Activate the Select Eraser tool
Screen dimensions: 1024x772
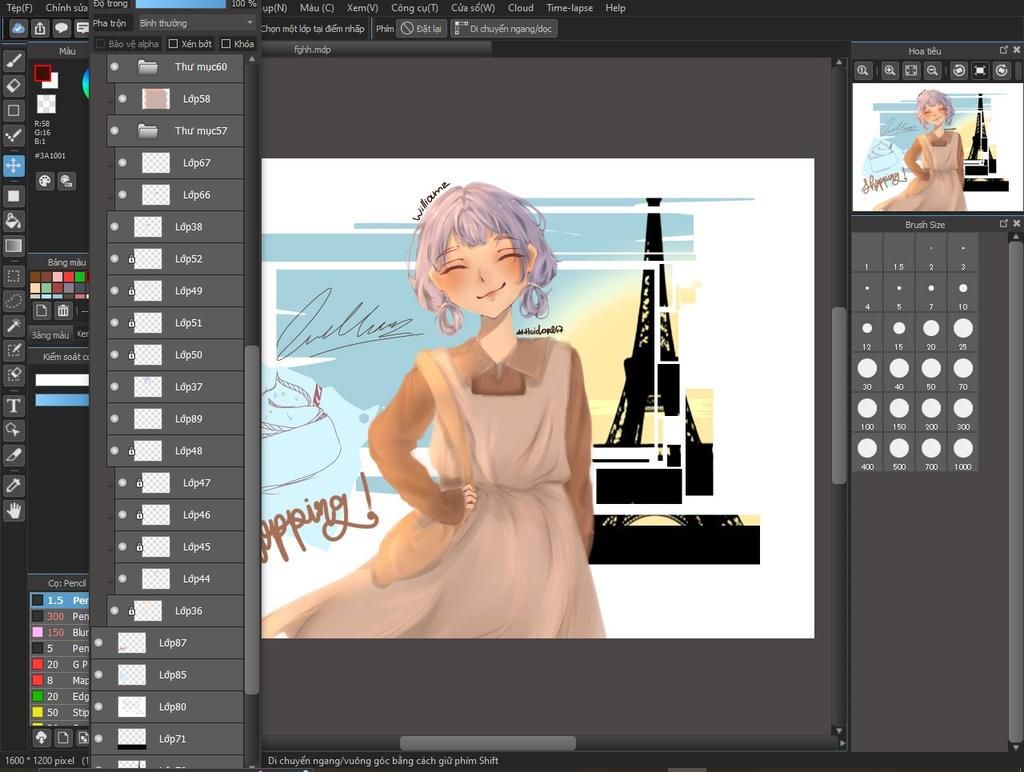click(14, 375)
